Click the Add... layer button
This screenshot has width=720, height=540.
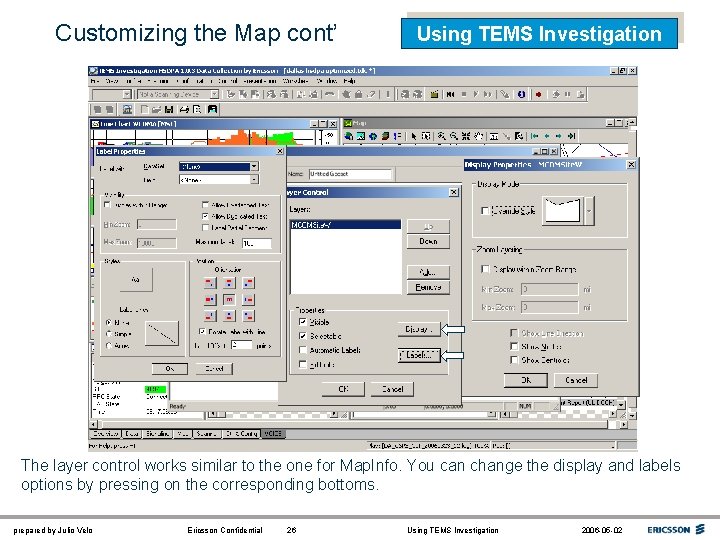[x=428, y=272]
